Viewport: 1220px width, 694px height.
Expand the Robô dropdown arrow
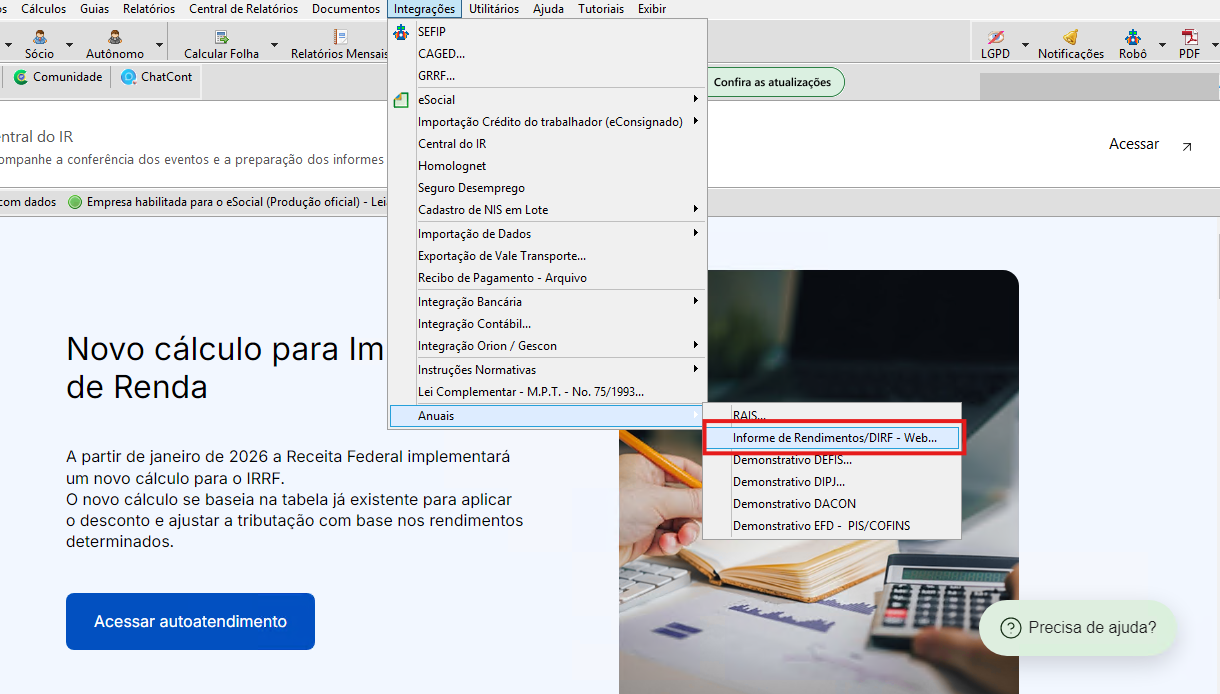point(1162,45)
